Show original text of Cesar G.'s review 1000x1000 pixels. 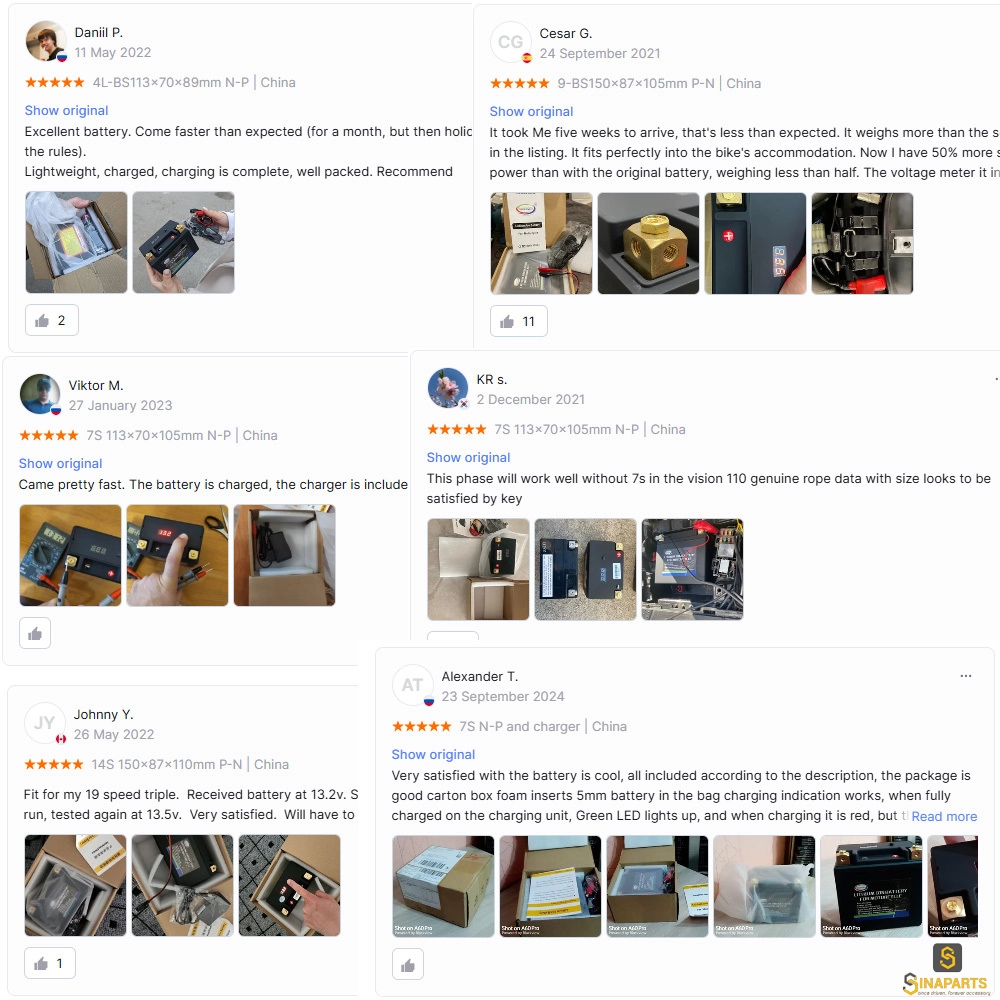pos(531,112)
